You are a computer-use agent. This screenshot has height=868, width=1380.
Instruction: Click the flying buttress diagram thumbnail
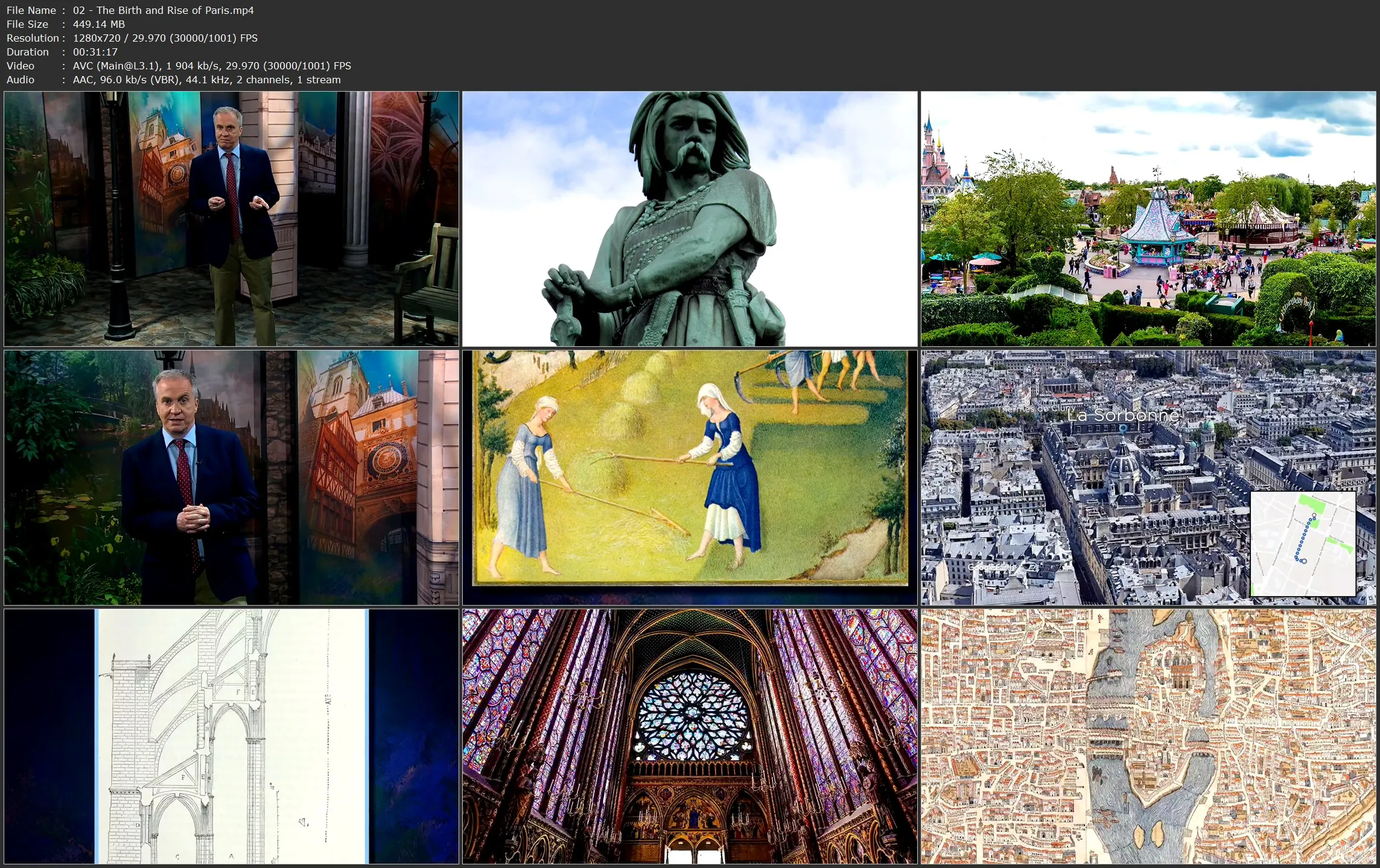coord(232,737)
